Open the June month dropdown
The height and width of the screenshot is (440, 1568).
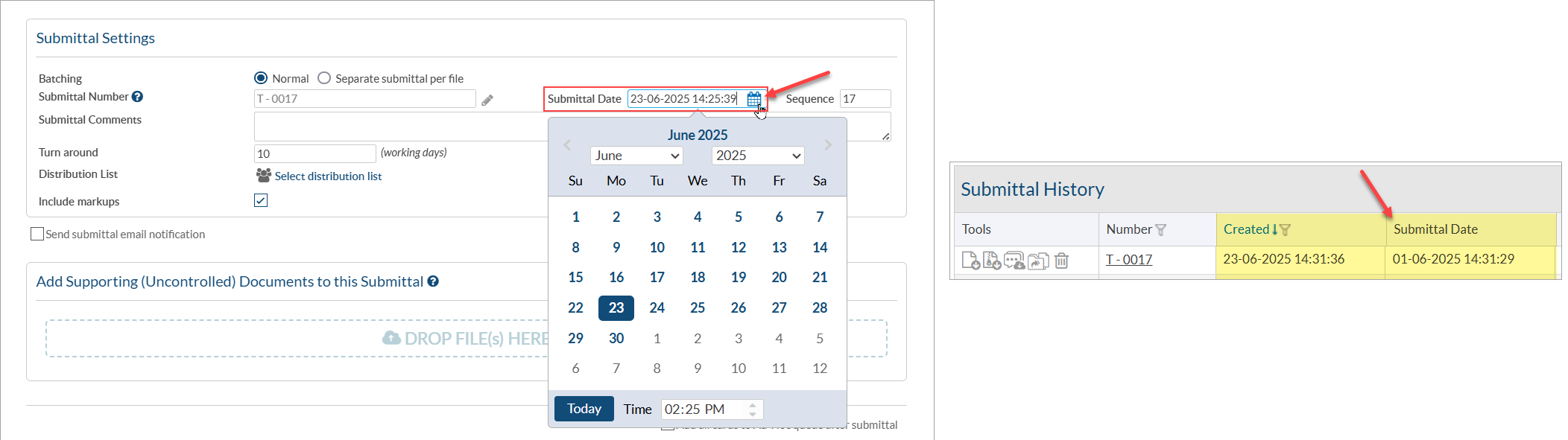pyautogui.click(x=636, y=156)
